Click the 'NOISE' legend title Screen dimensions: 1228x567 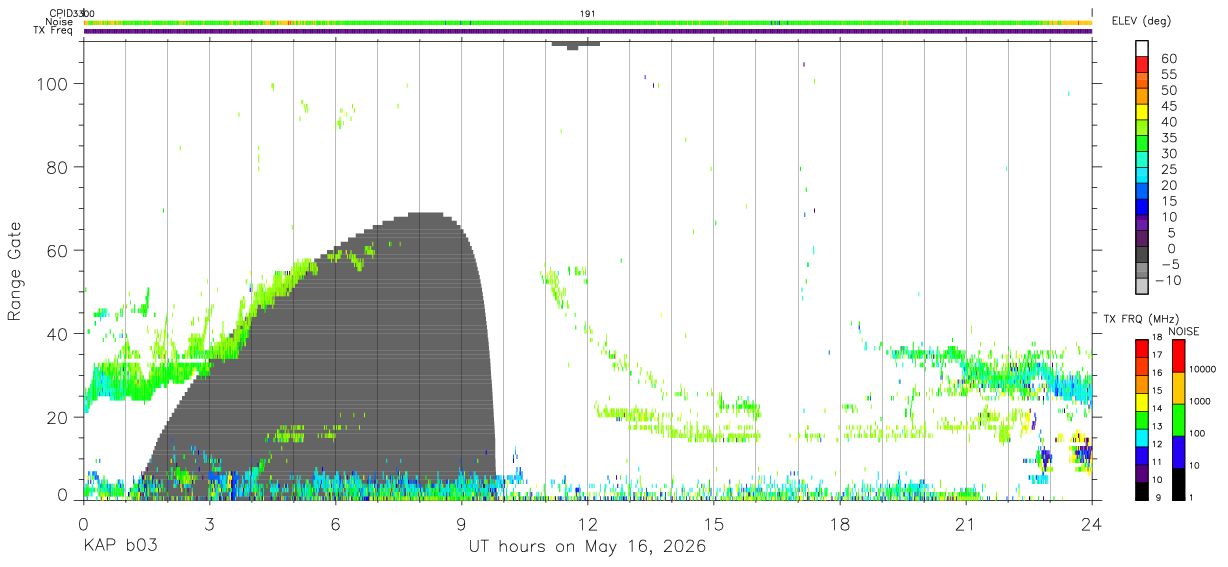(x=1184, y=332)
